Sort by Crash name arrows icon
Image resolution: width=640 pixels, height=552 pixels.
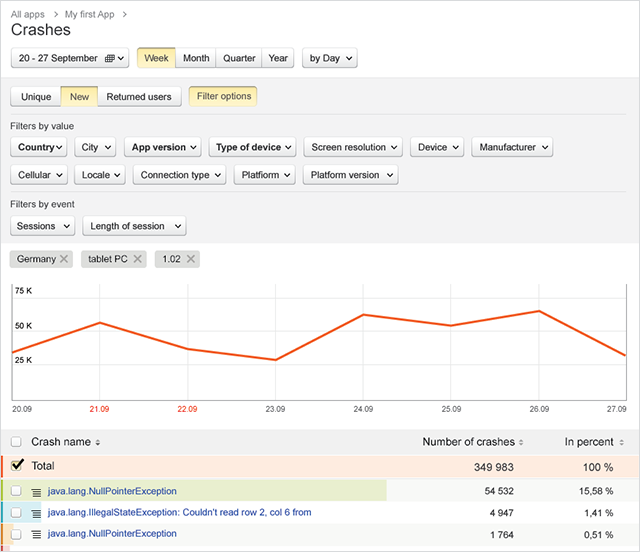[98, 442]
